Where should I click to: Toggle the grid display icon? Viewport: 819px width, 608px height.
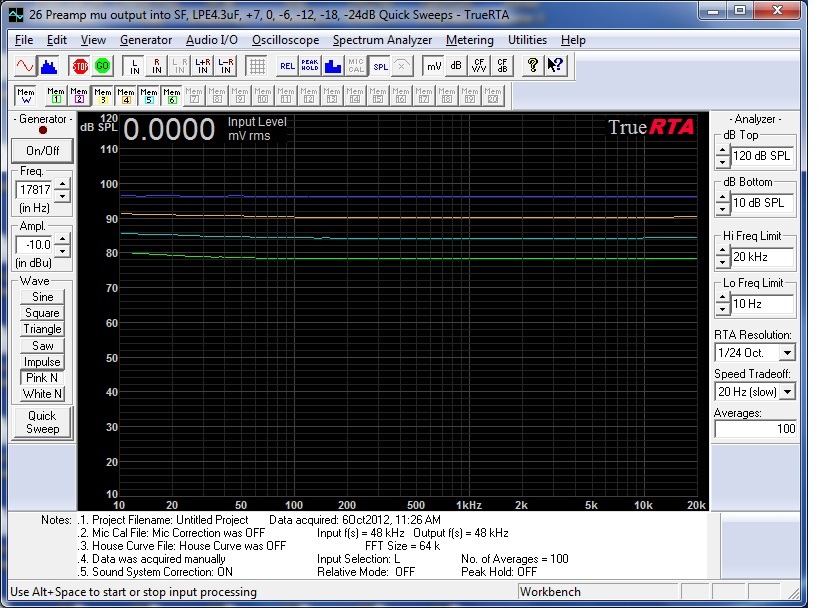click(256, 66)
